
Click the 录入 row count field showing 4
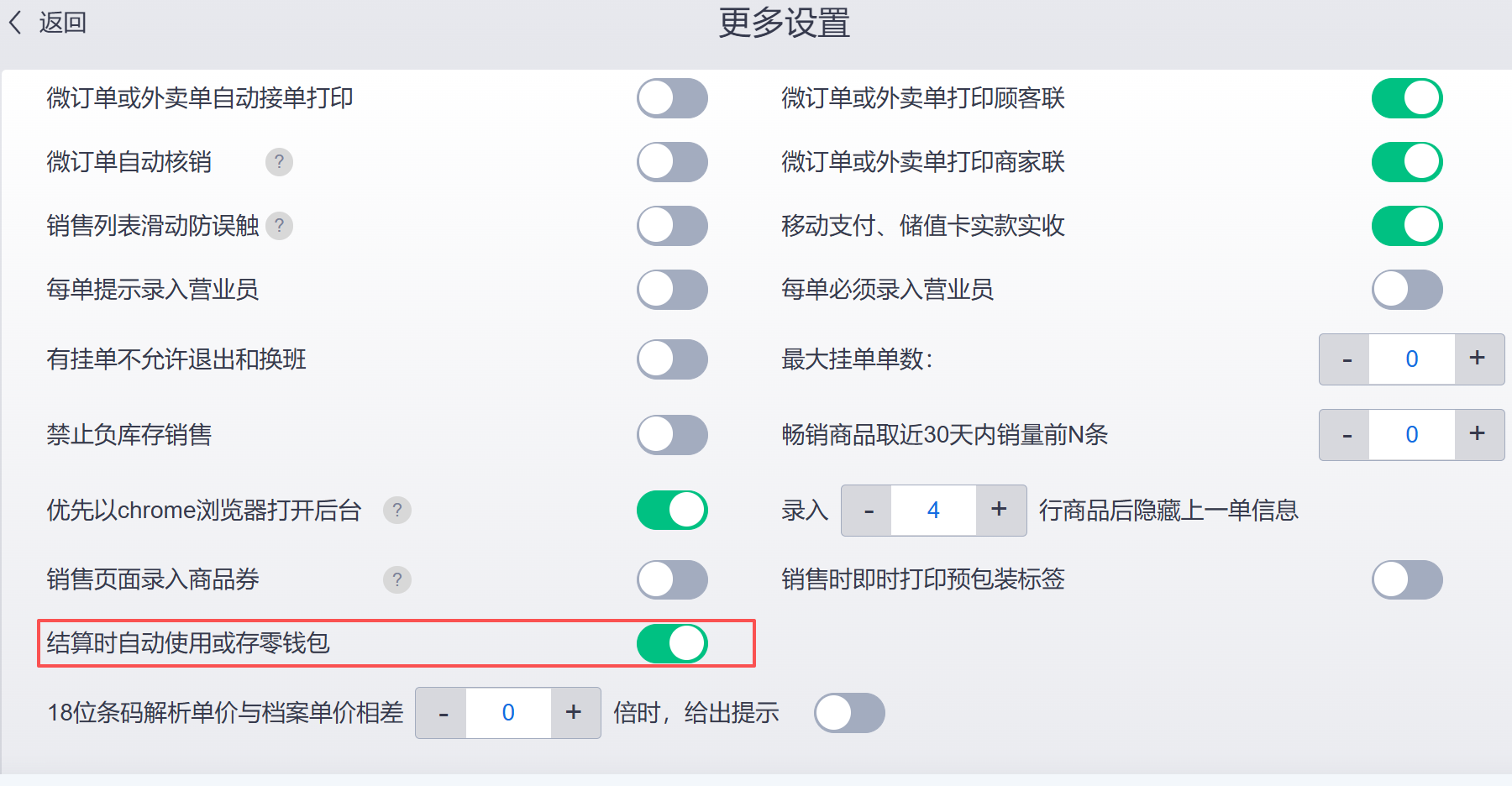click(x=933, y=511)
